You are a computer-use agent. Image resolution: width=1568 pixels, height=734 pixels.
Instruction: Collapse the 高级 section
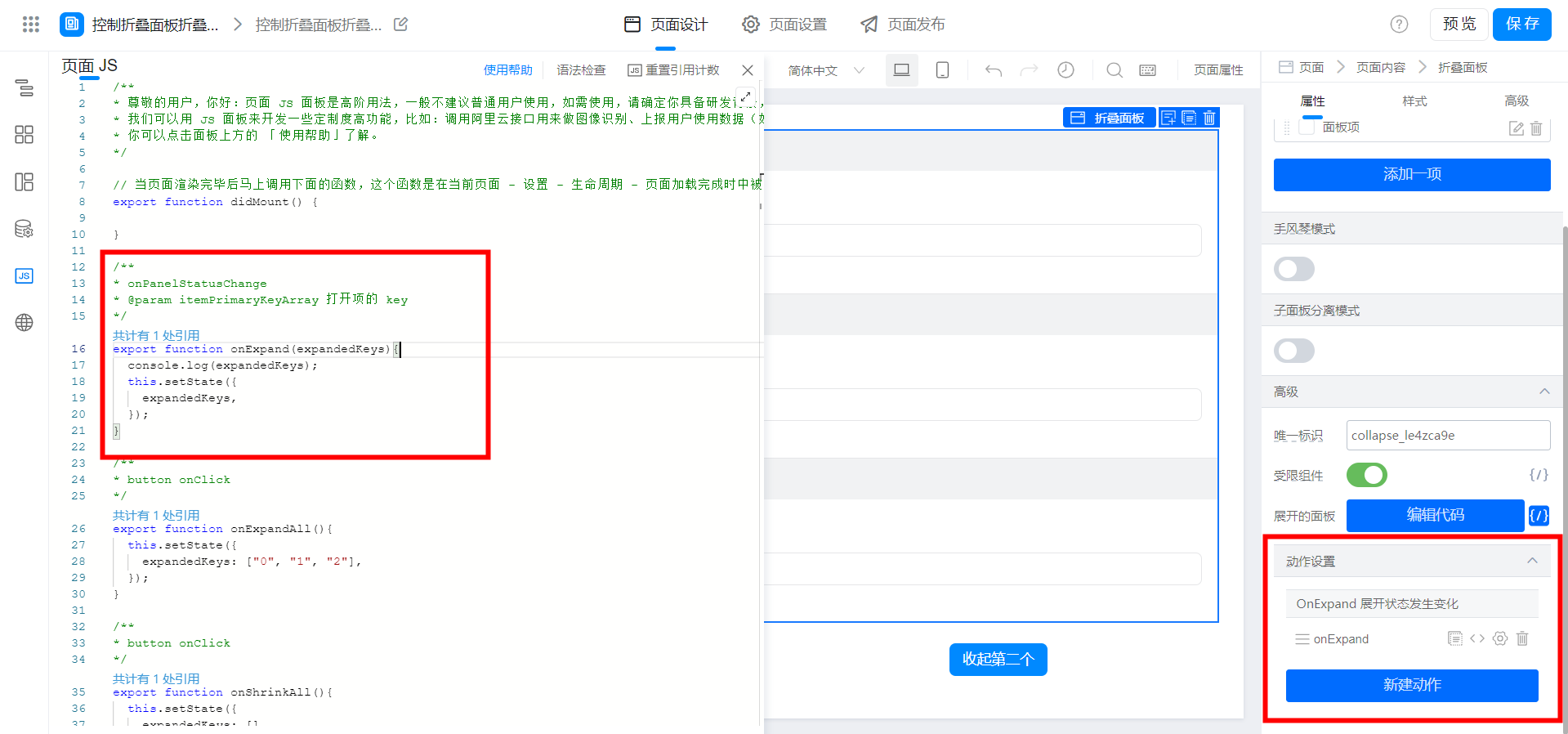1544,392
